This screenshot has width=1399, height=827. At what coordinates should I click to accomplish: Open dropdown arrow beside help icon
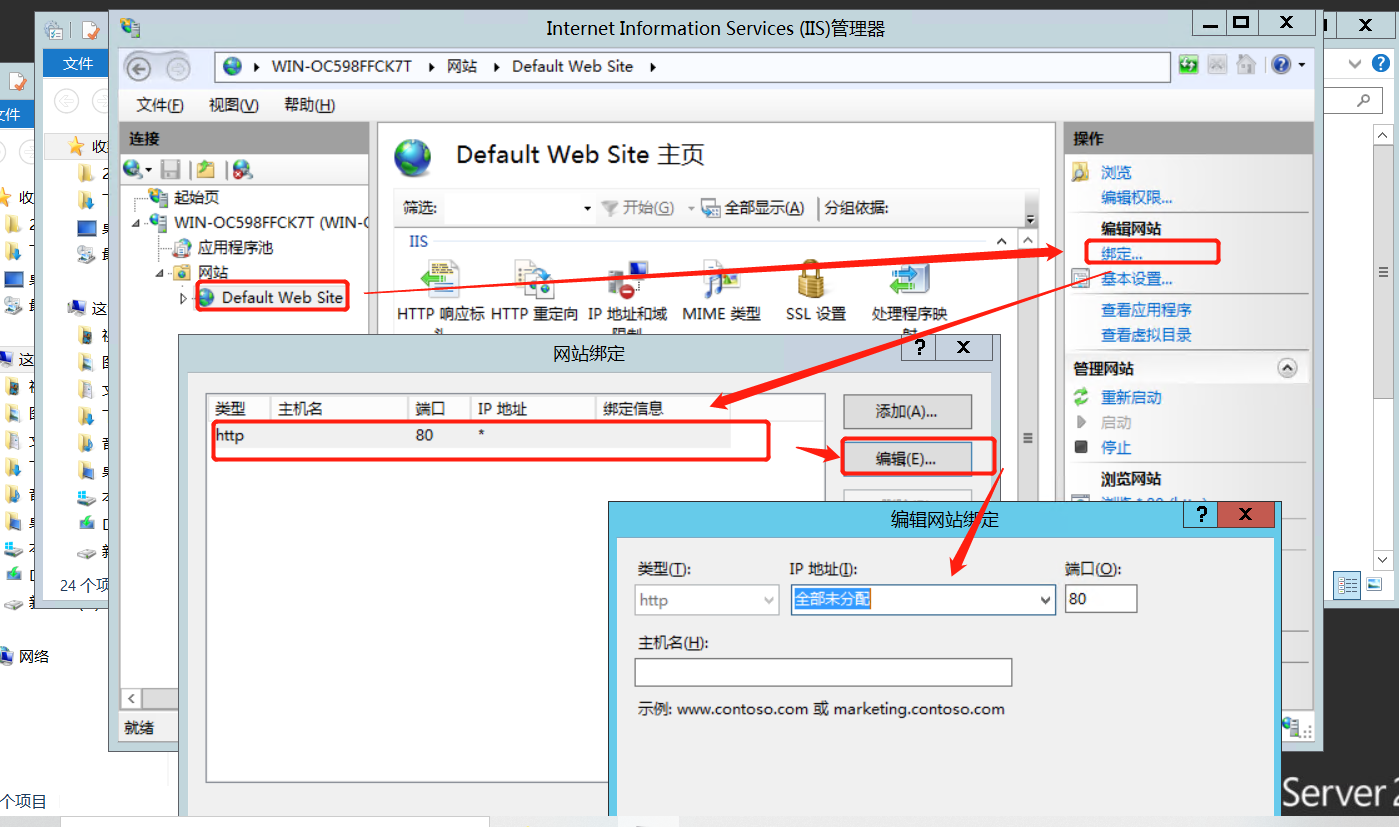pos(1301,65)
